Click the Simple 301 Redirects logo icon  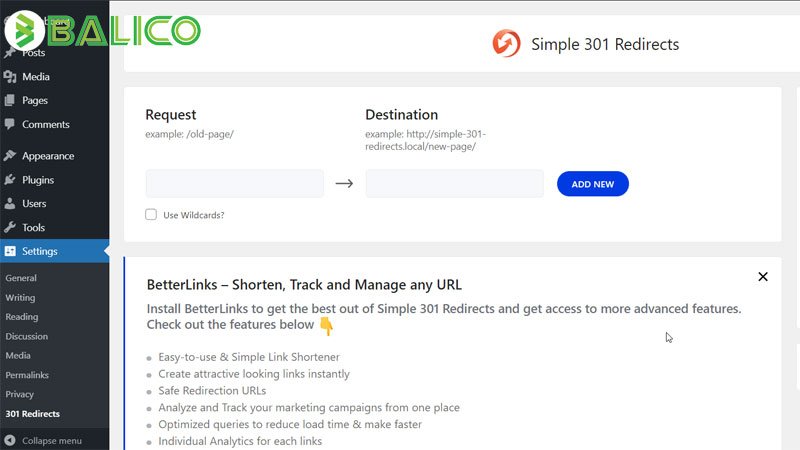tap(506, 43)
